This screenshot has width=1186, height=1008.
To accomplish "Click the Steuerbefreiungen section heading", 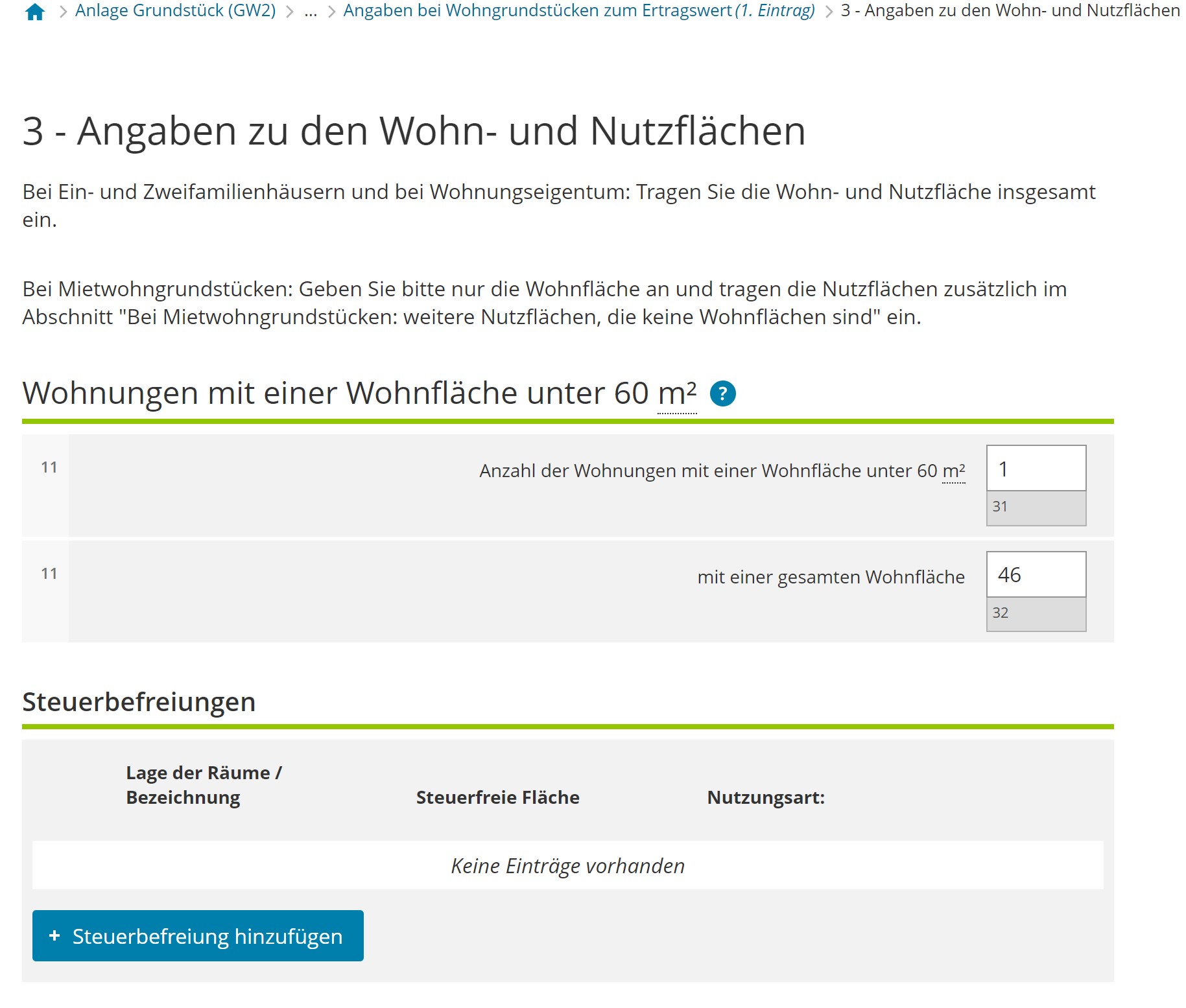I will [x=139, y=702].
